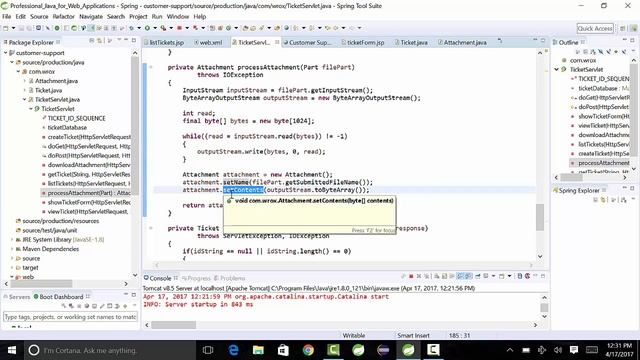Maximize the editor area

(x=542, y=40)
